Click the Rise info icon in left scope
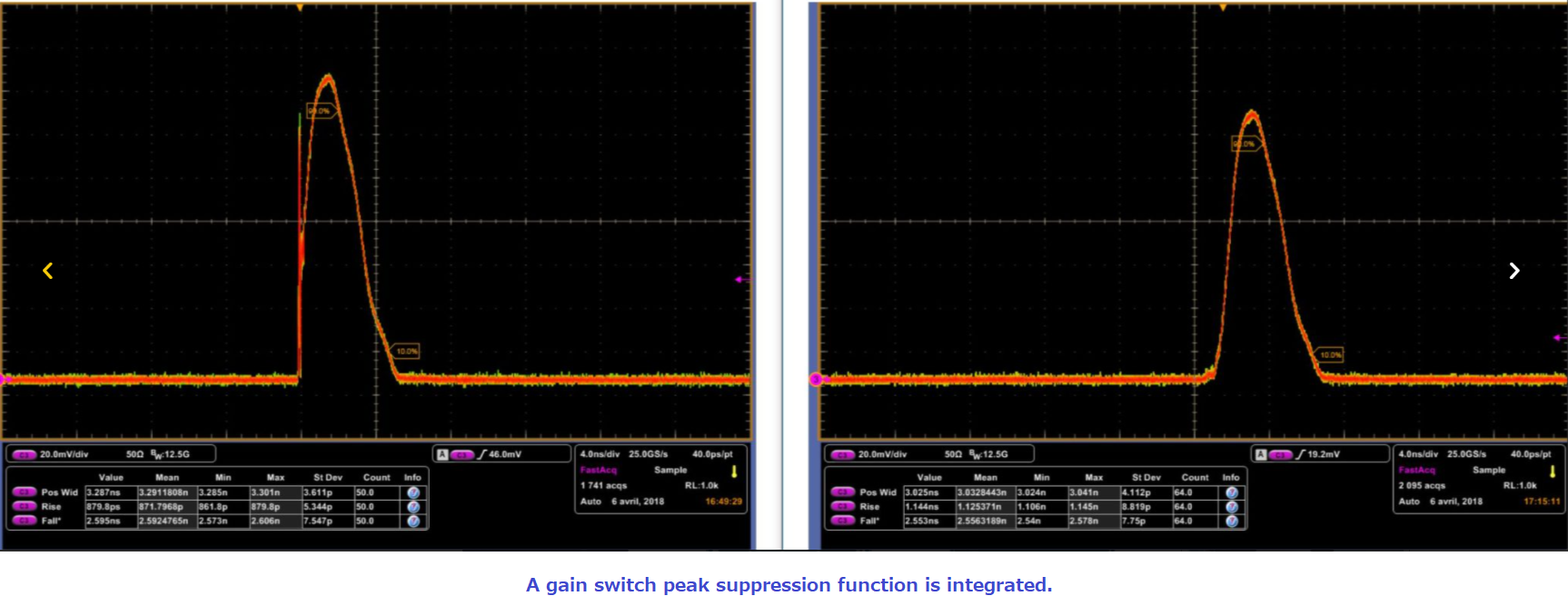Image resolution: width=1568 pixels, height=616 pixels. 413,507
